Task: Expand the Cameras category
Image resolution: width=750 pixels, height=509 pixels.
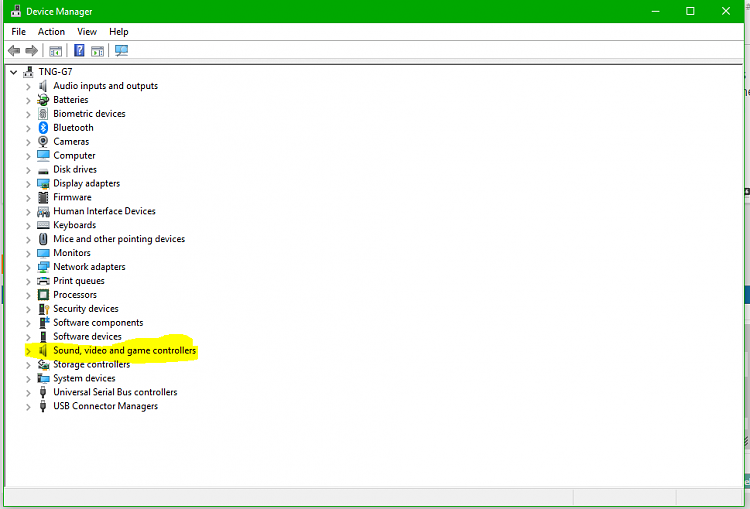Action: [x=28, y=142]
